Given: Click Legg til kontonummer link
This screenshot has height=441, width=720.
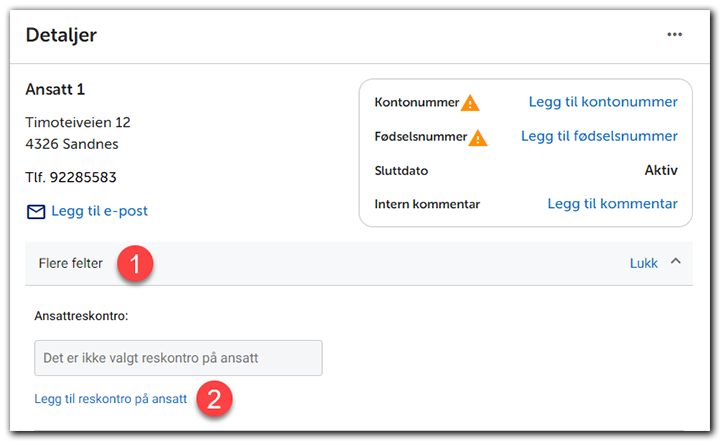Looking at the screenshot, I should 603,102.
